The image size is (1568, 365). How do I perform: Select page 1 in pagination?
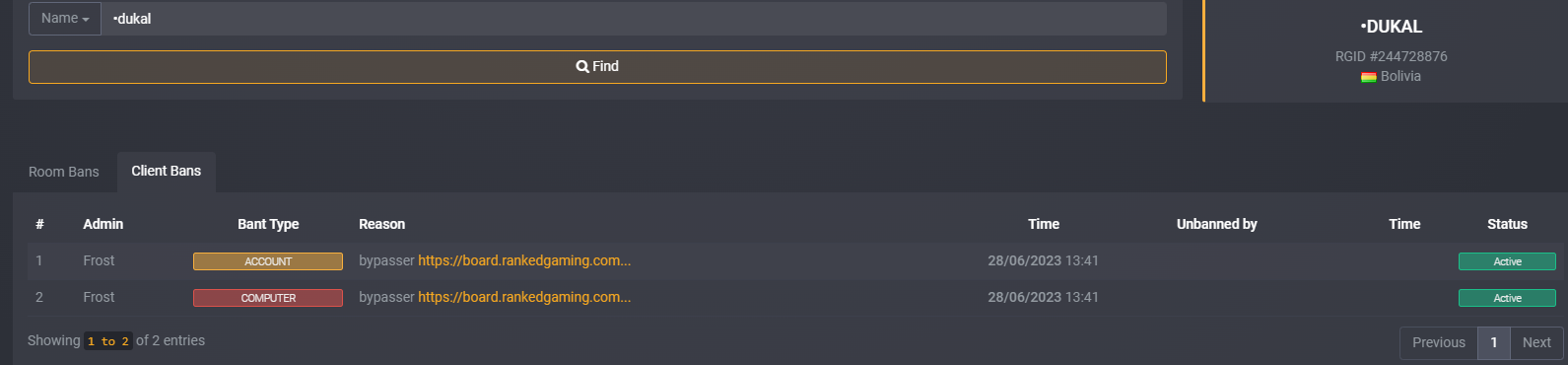(x=1494, y=342)
